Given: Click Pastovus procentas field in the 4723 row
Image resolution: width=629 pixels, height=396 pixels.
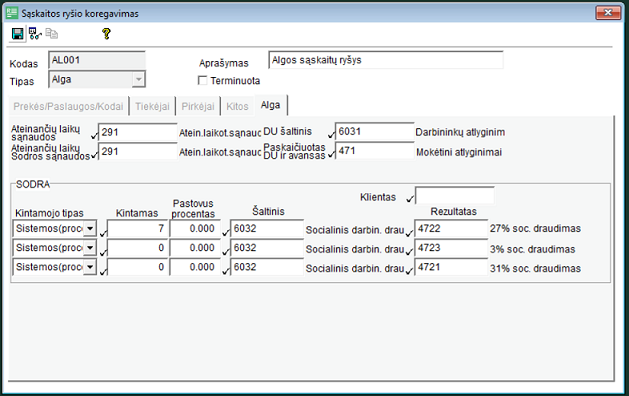Looking at the screenshot, I should point(195,248).
